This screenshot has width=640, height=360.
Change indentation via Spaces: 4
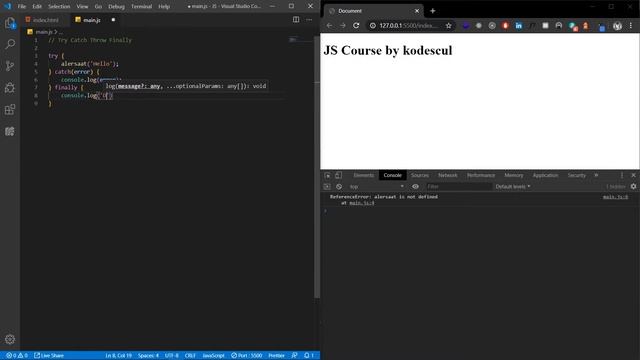pyautogui.click(x=148, y=356)
